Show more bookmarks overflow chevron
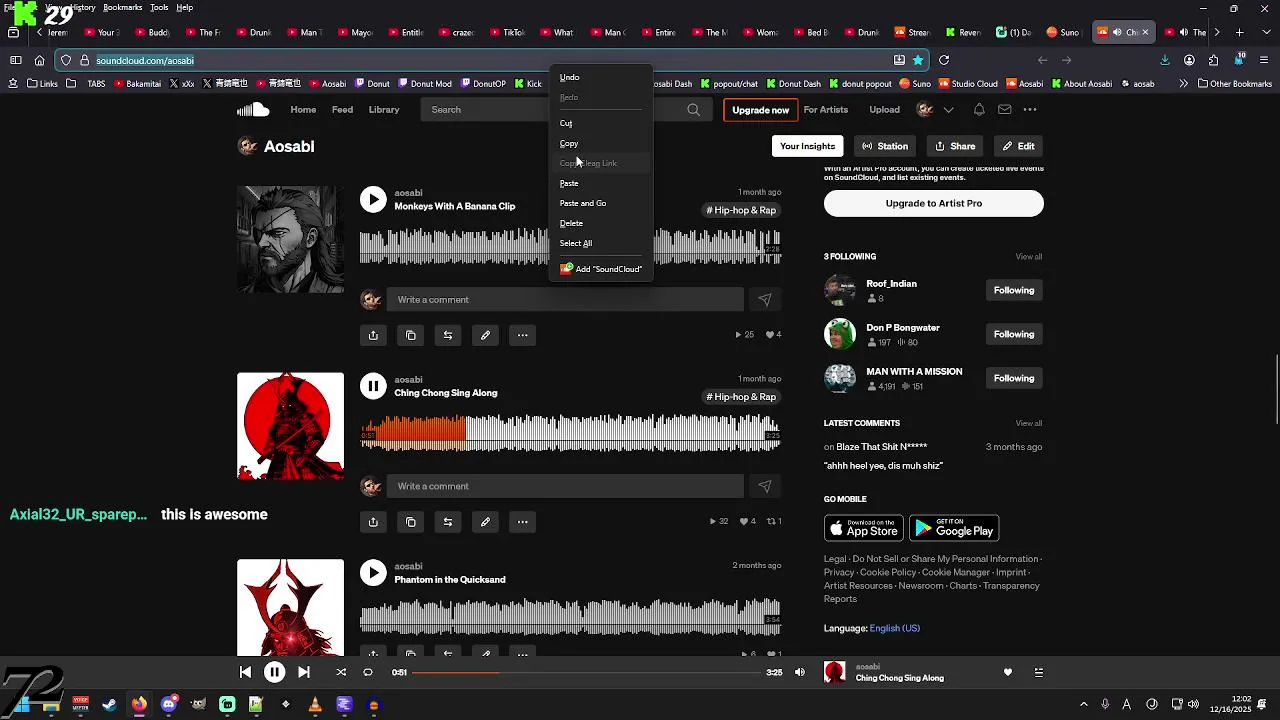1280x720 pixels. coord(1183,83)
